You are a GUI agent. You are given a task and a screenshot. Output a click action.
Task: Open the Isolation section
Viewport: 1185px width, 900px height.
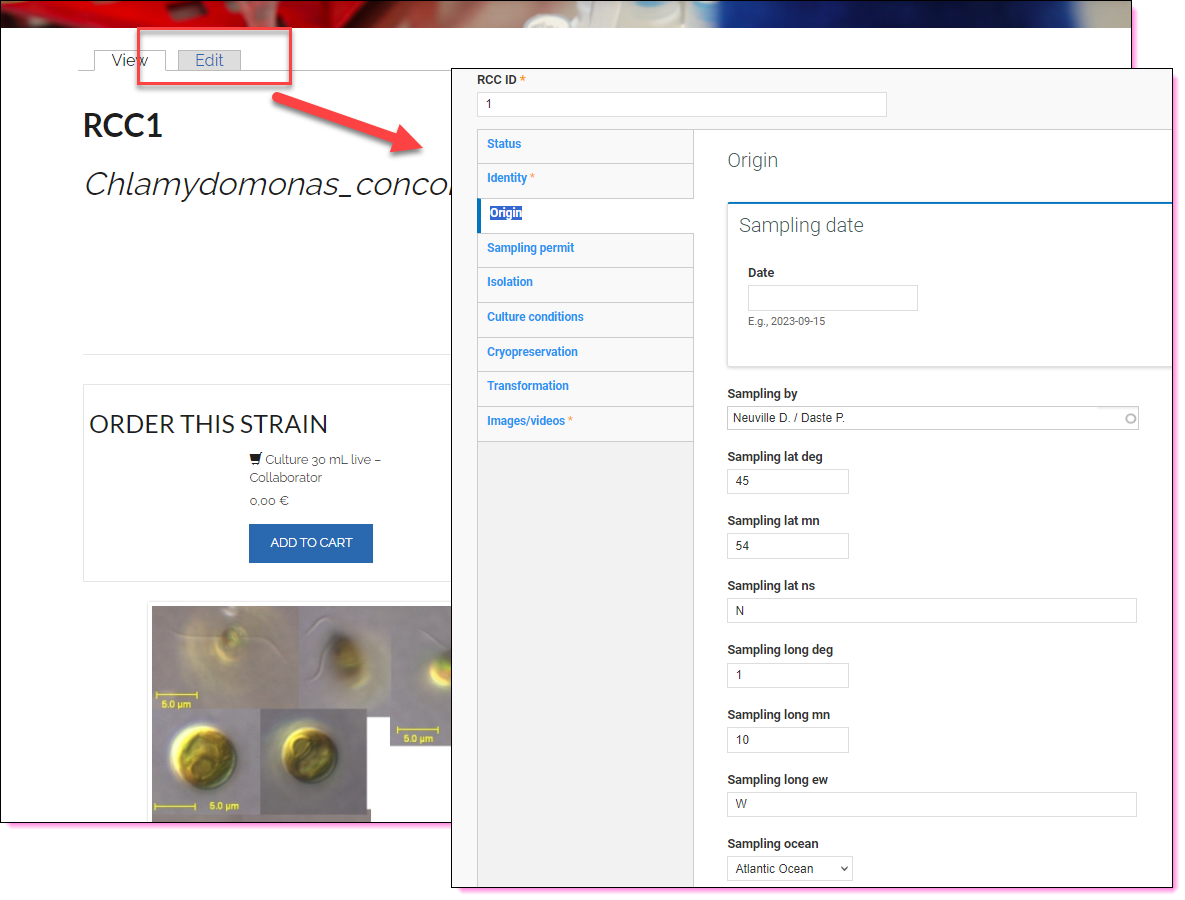point(510,282)
